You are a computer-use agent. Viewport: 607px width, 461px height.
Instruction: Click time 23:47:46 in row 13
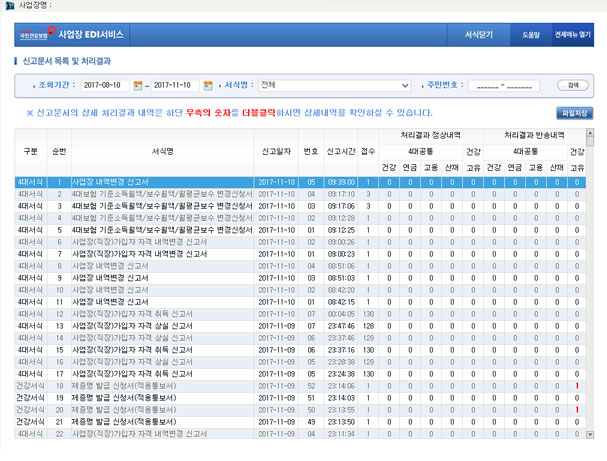tap(341, 326)
